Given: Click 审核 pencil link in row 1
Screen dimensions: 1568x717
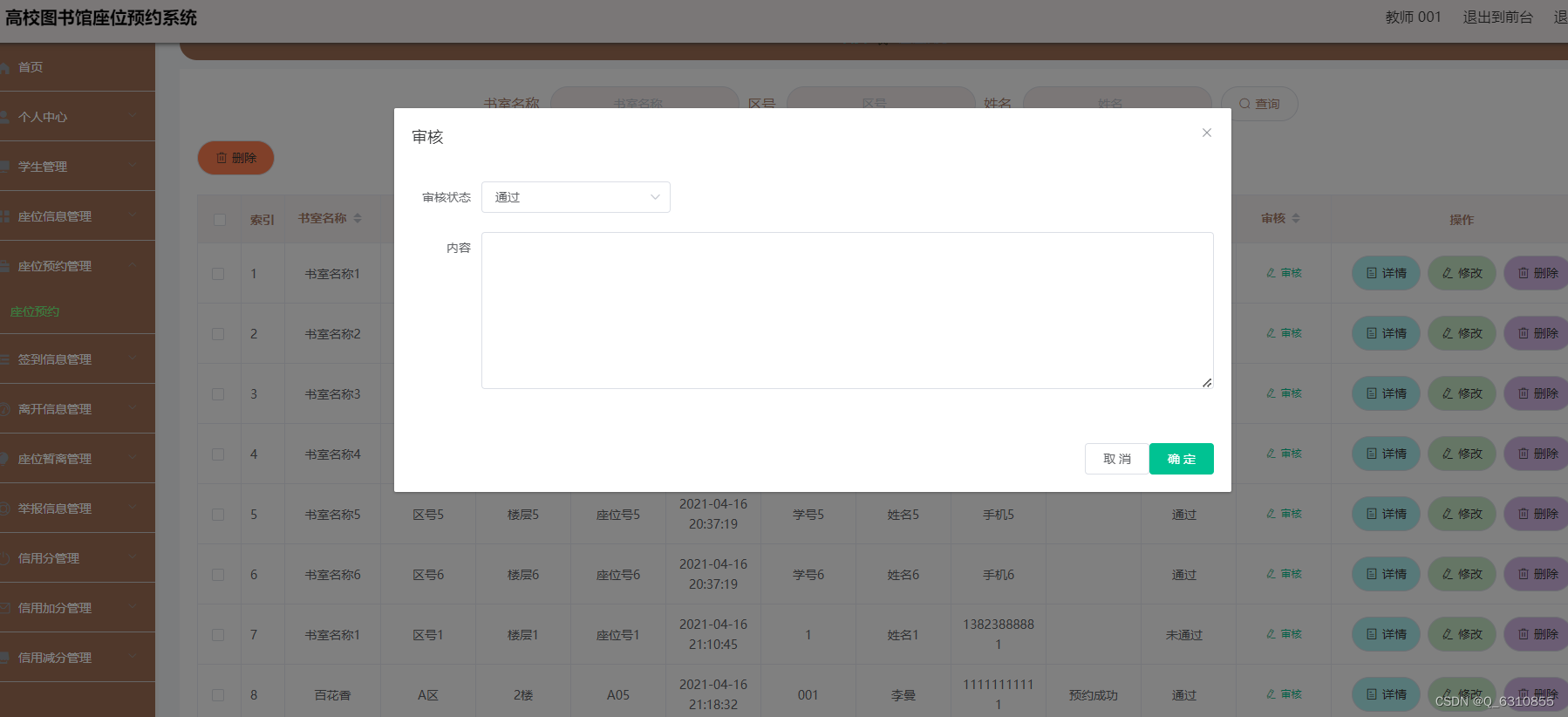Looking at the screenshot, I should tap(1284, 273).
